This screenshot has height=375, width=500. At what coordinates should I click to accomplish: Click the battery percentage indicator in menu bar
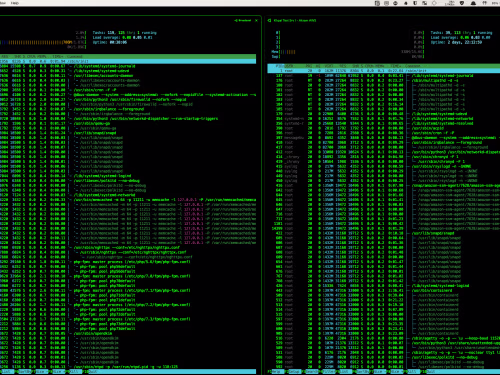495,3
